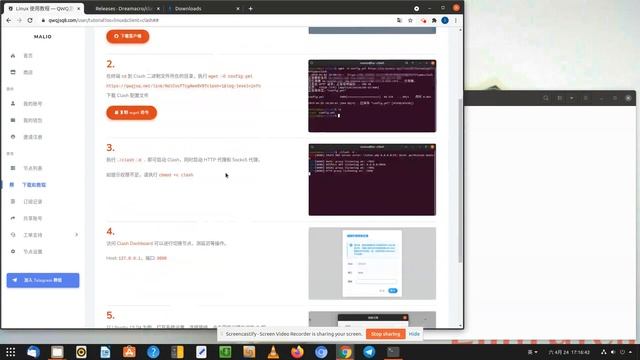Viewport: 640px width, 360px height.
Task: Open the Files manager from the dock
Action: click(57, 352)
